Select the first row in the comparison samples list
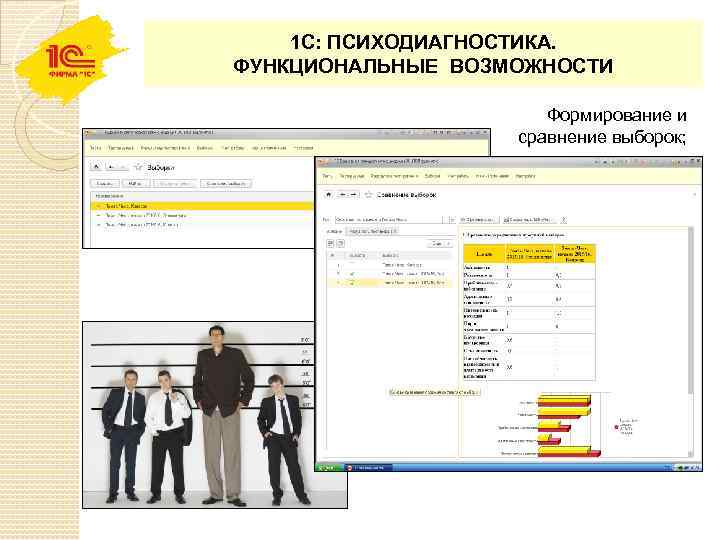Viewport: 720px width, 540px height. click(389, 265)
